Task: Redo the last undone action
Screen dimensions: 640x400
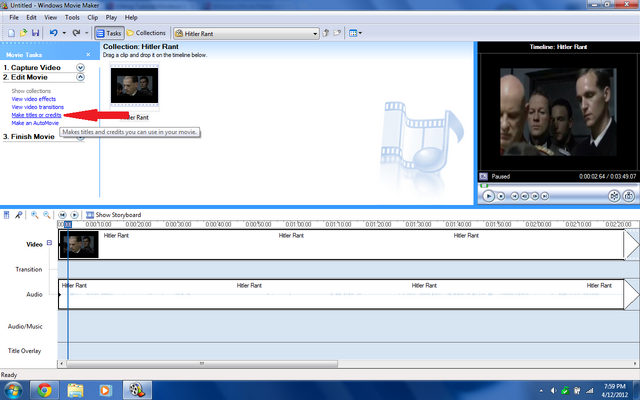Action: coord(76,33)
